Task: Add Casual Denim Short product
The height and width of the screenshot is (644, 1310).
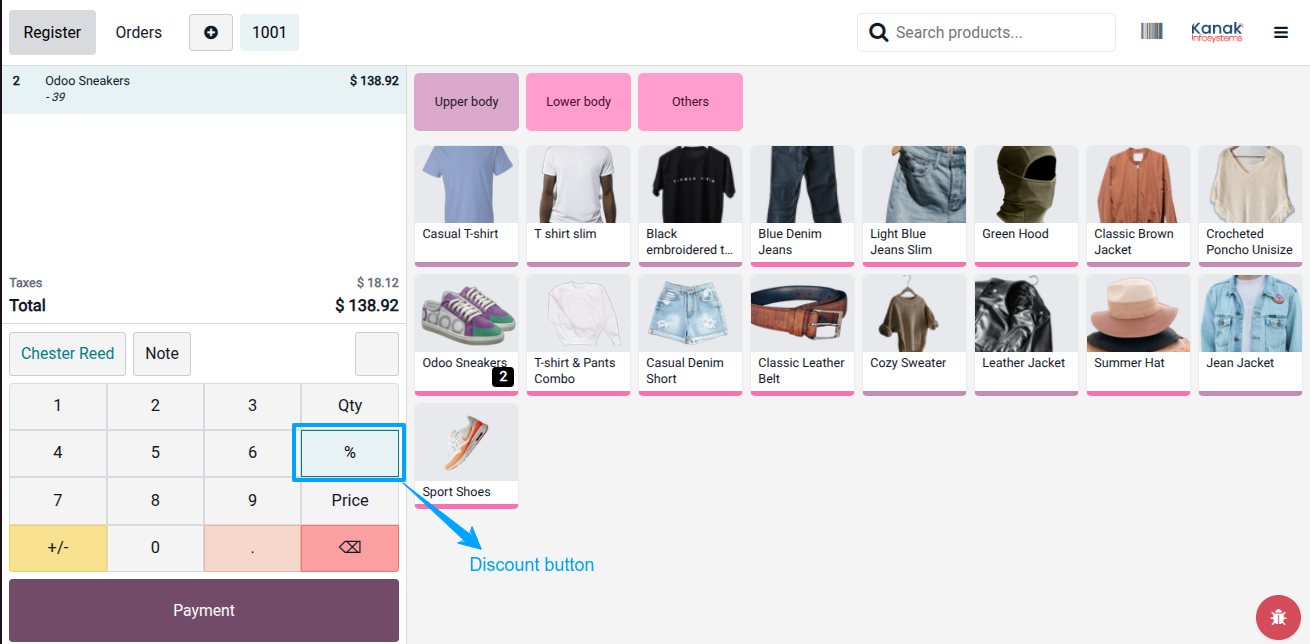Action: point(690,335)
